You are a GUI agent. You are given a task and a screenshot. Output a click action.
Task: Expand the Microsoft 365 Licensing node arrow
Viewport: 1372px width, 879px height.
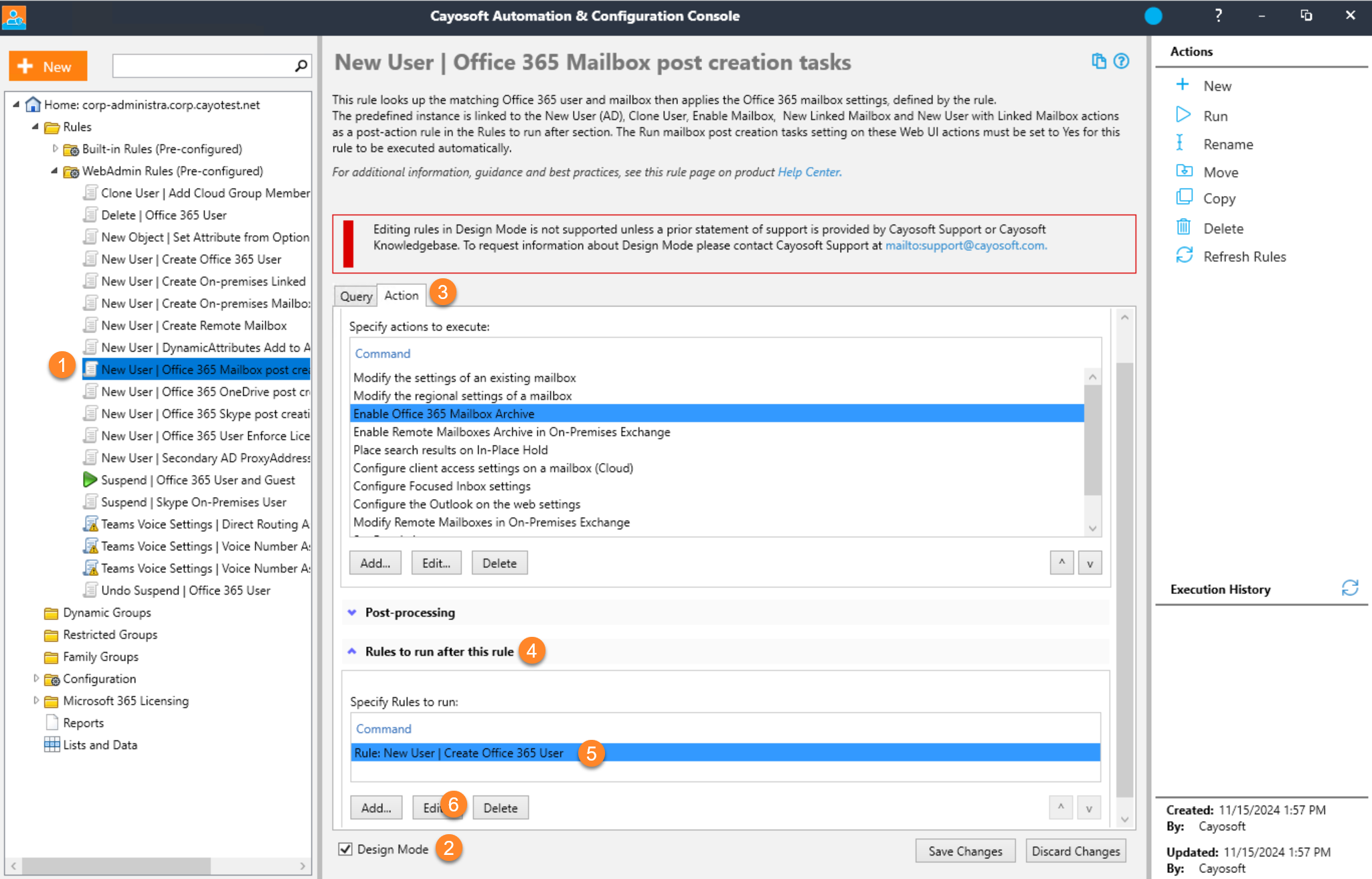point(36,700)
